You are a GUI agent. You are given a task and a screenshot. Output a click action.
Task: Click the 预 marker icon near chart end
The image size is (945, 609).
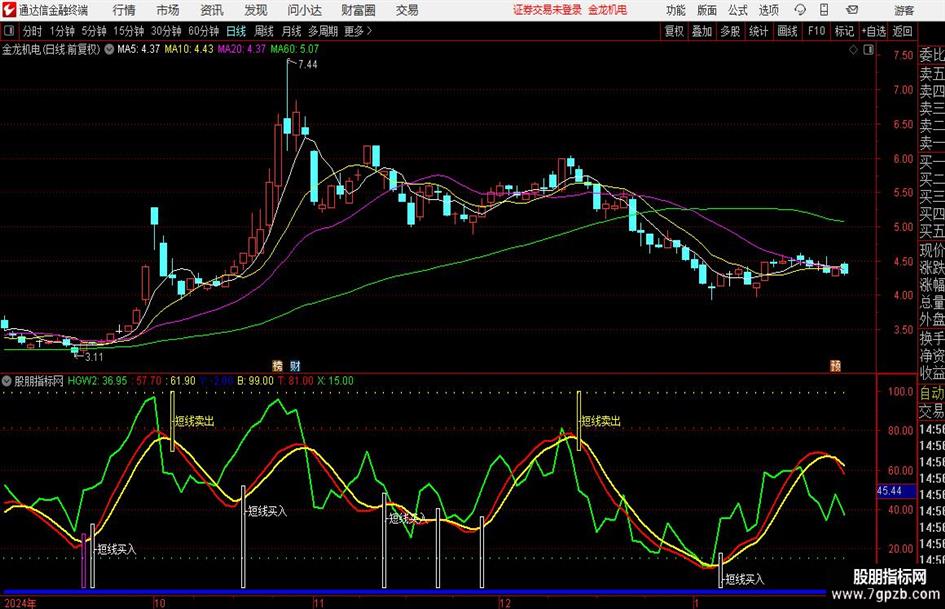835,365
